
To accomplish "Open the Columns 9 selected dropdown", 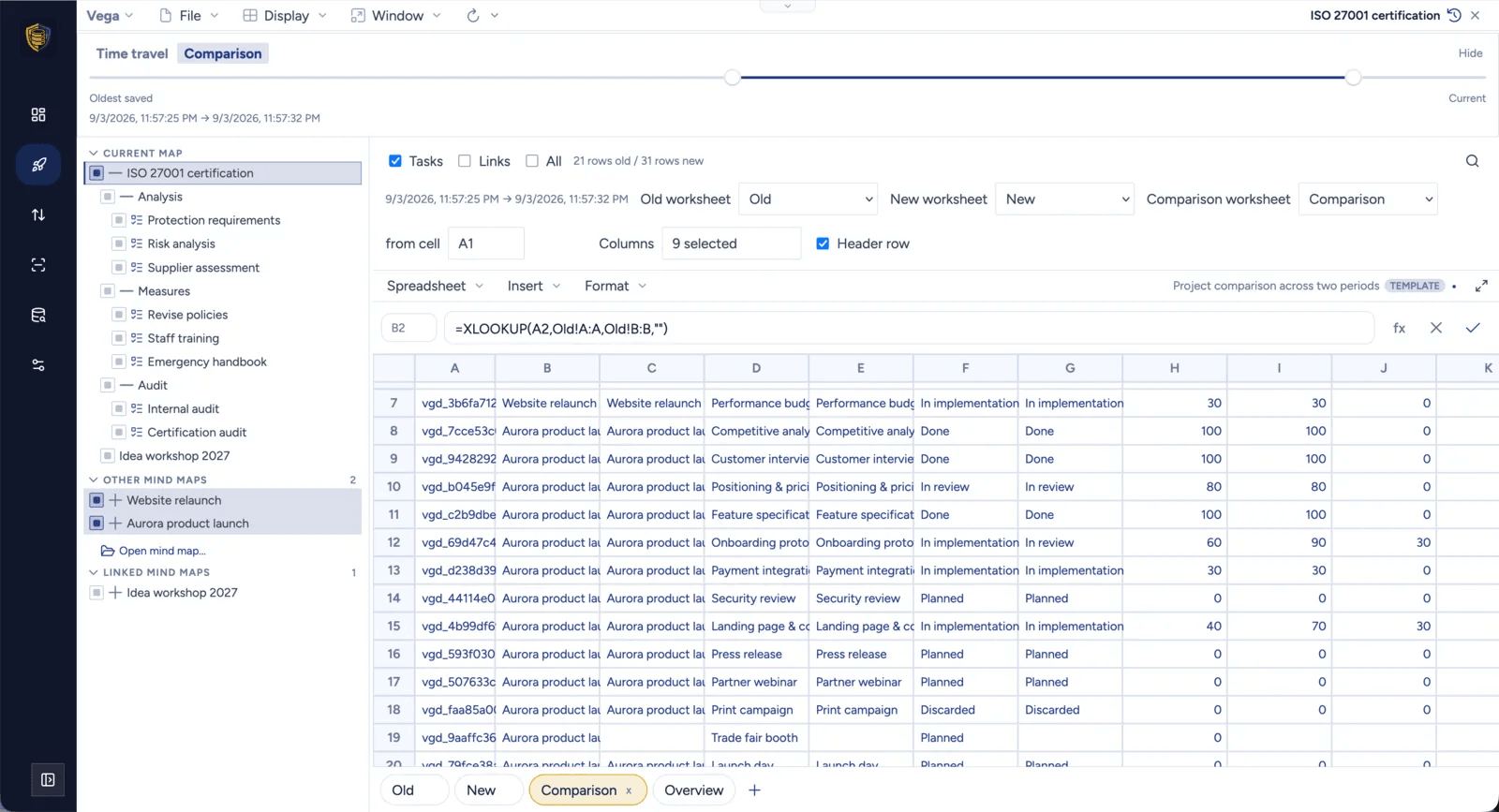I will (x=732, y=244).
